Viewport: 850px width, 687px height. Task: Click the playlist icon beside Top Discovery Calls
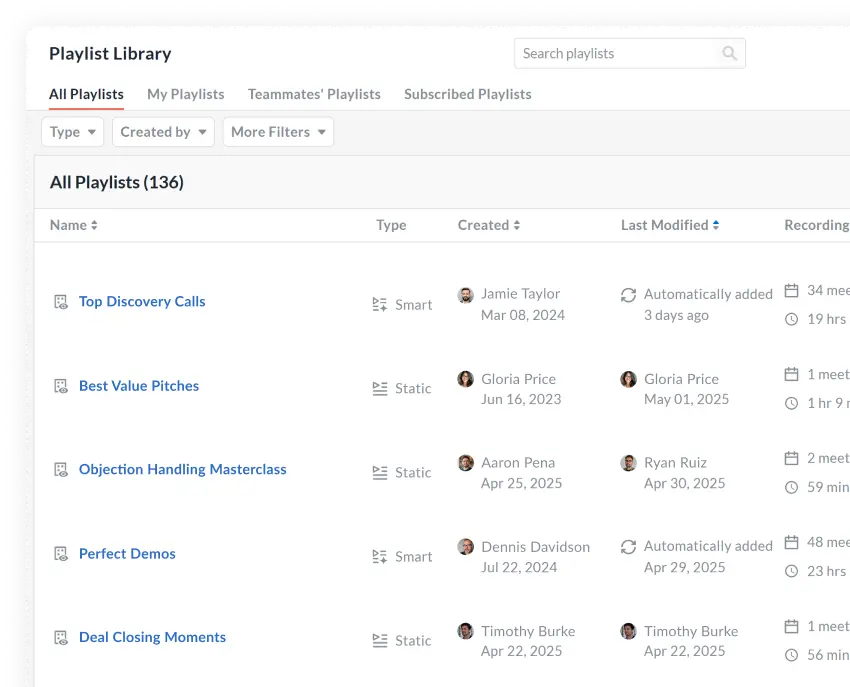pos(61,302)
